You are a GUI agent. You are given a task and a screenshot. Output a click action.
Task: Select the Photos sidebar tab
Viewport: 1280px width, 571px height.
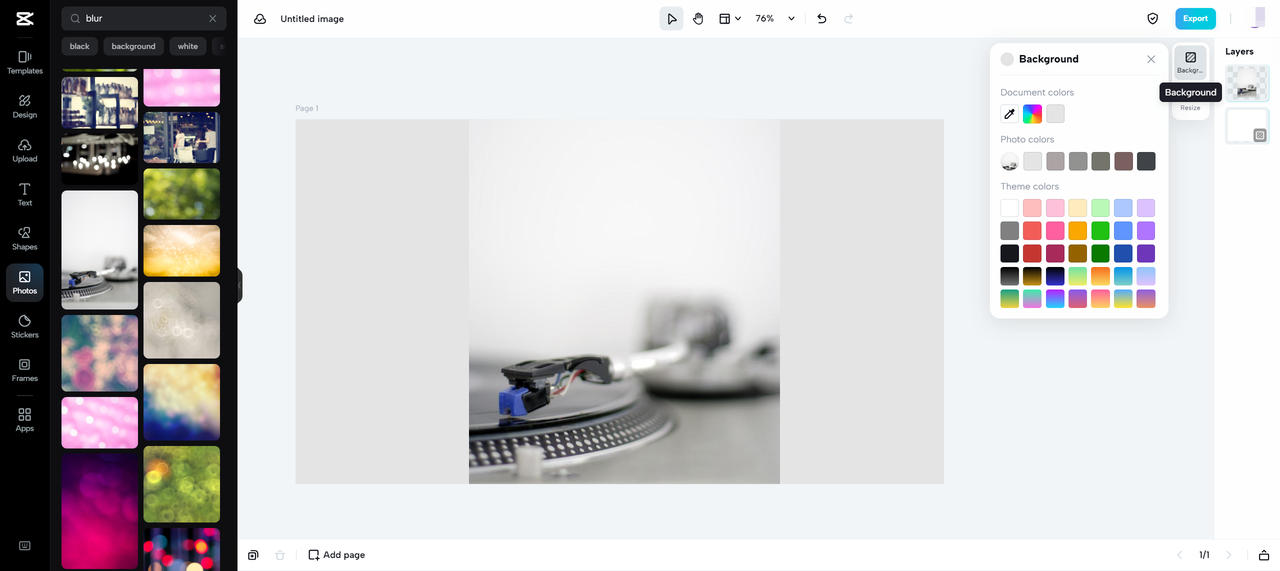(x=25, y=282)
